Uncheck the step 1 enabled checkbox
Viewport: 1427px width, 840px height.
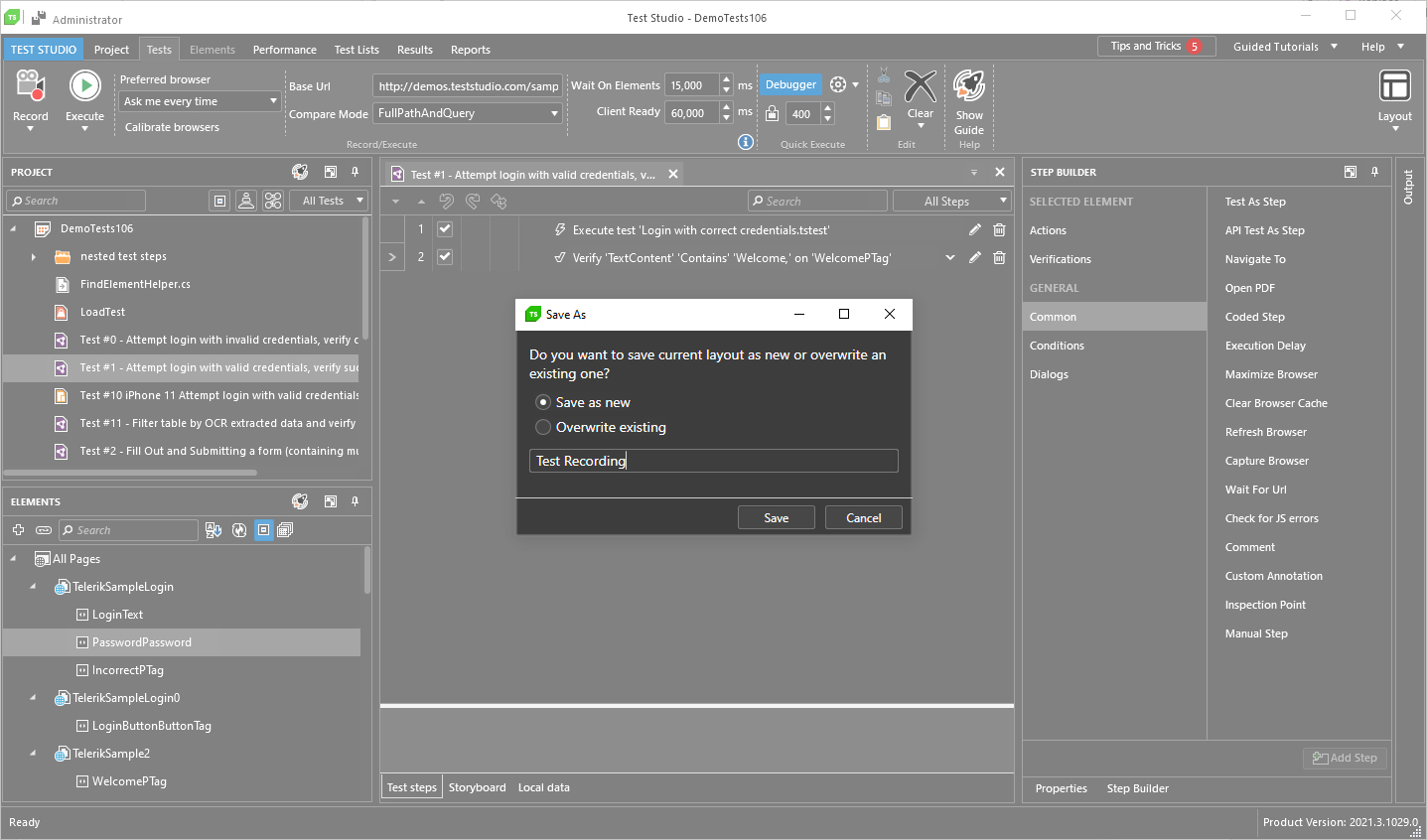point(445,229)
